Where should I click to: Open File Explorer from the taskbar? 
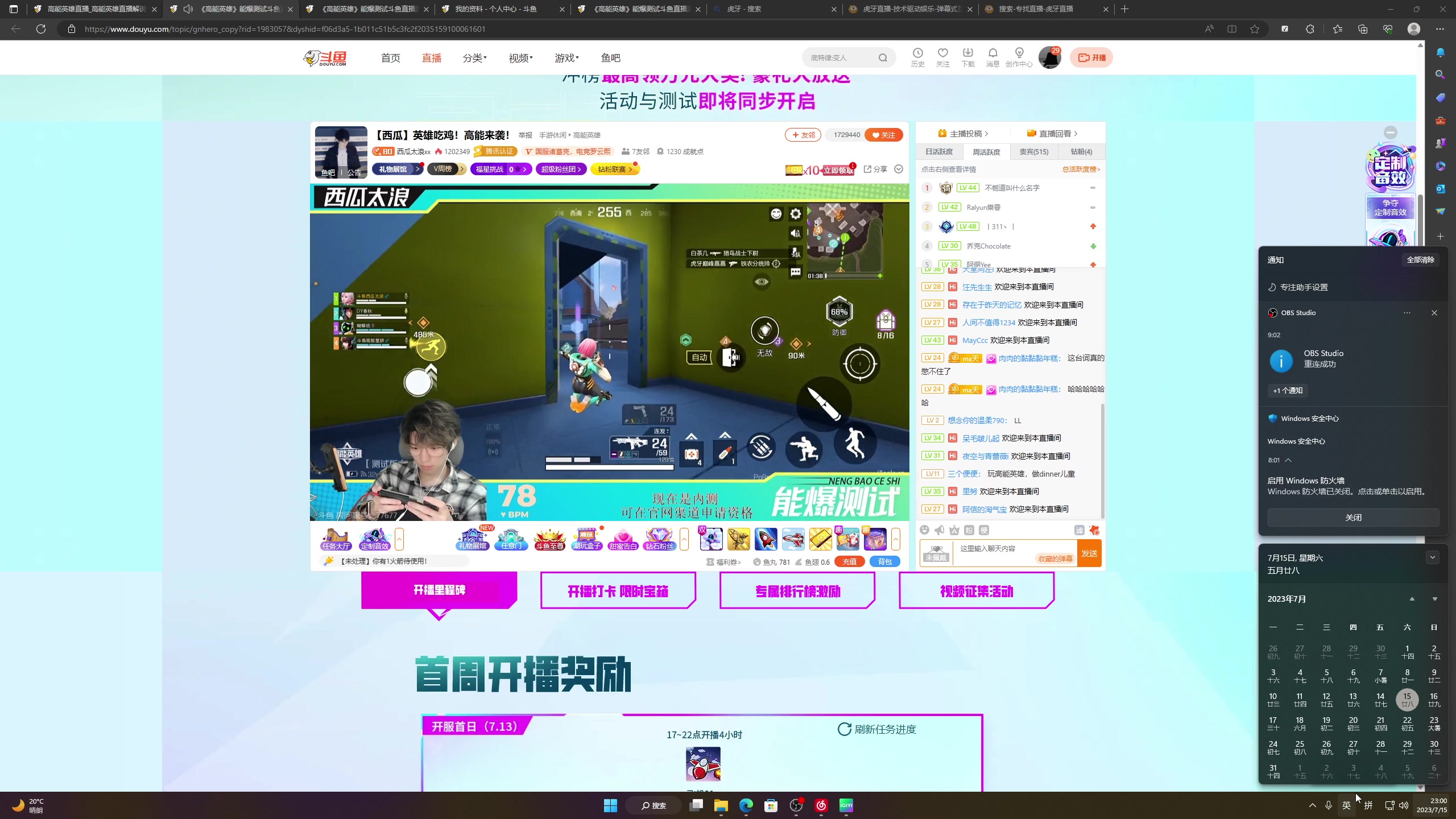point(721,805)
